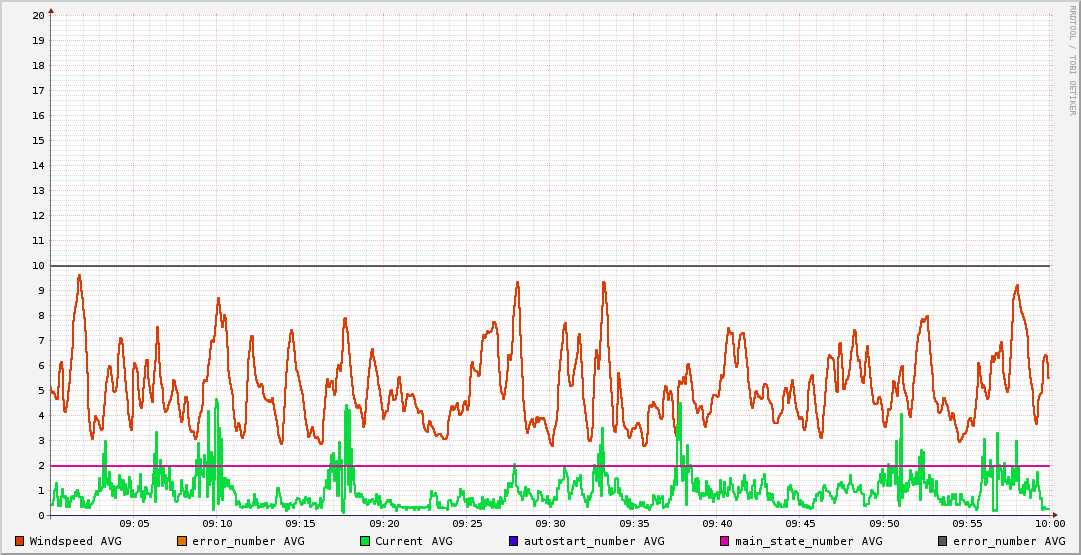Click the value 10 on the y-axis
The height and width of the screenshot is (555, 1081).
[37, 265]
